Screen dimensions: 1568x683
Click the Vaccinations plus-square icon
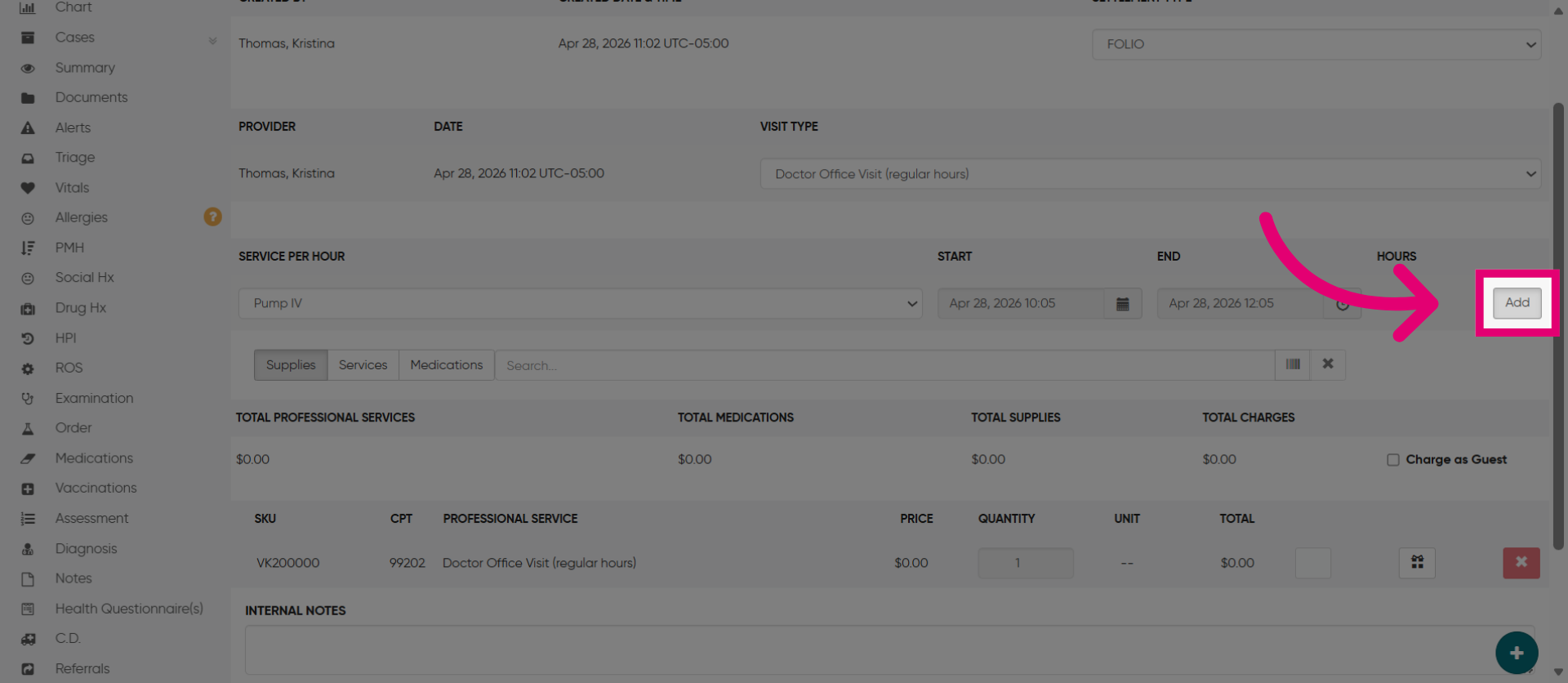tap(27, 489)
